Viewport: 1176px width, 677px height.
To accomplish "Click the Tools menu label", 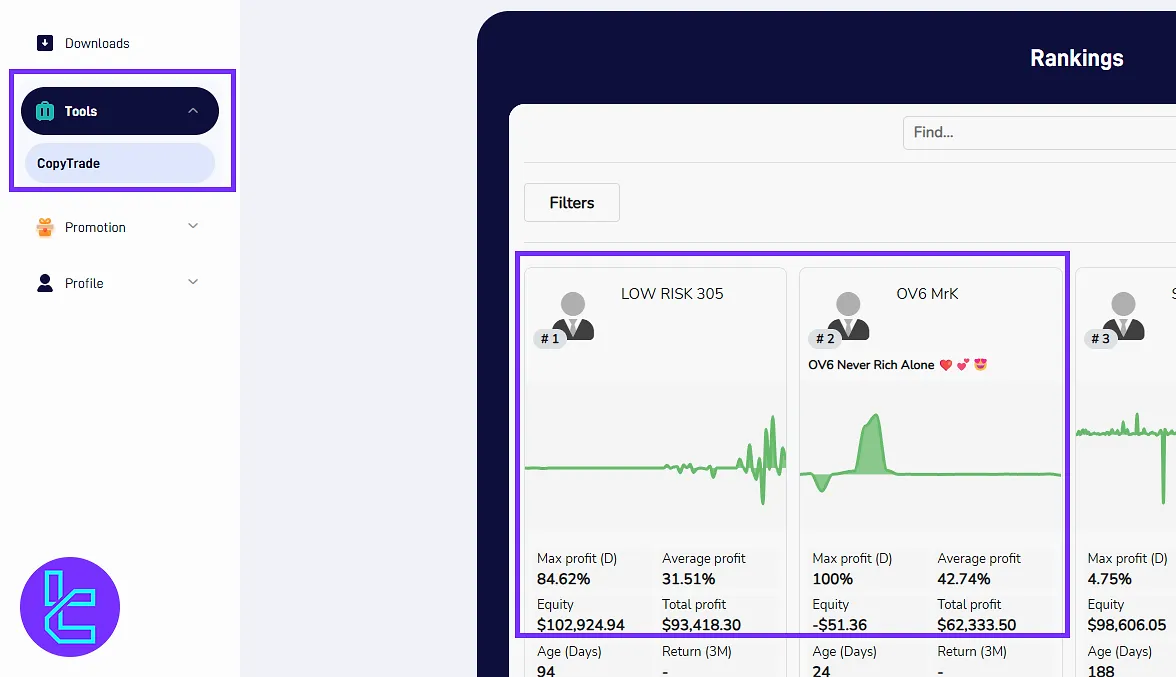I will click(81, 111).
